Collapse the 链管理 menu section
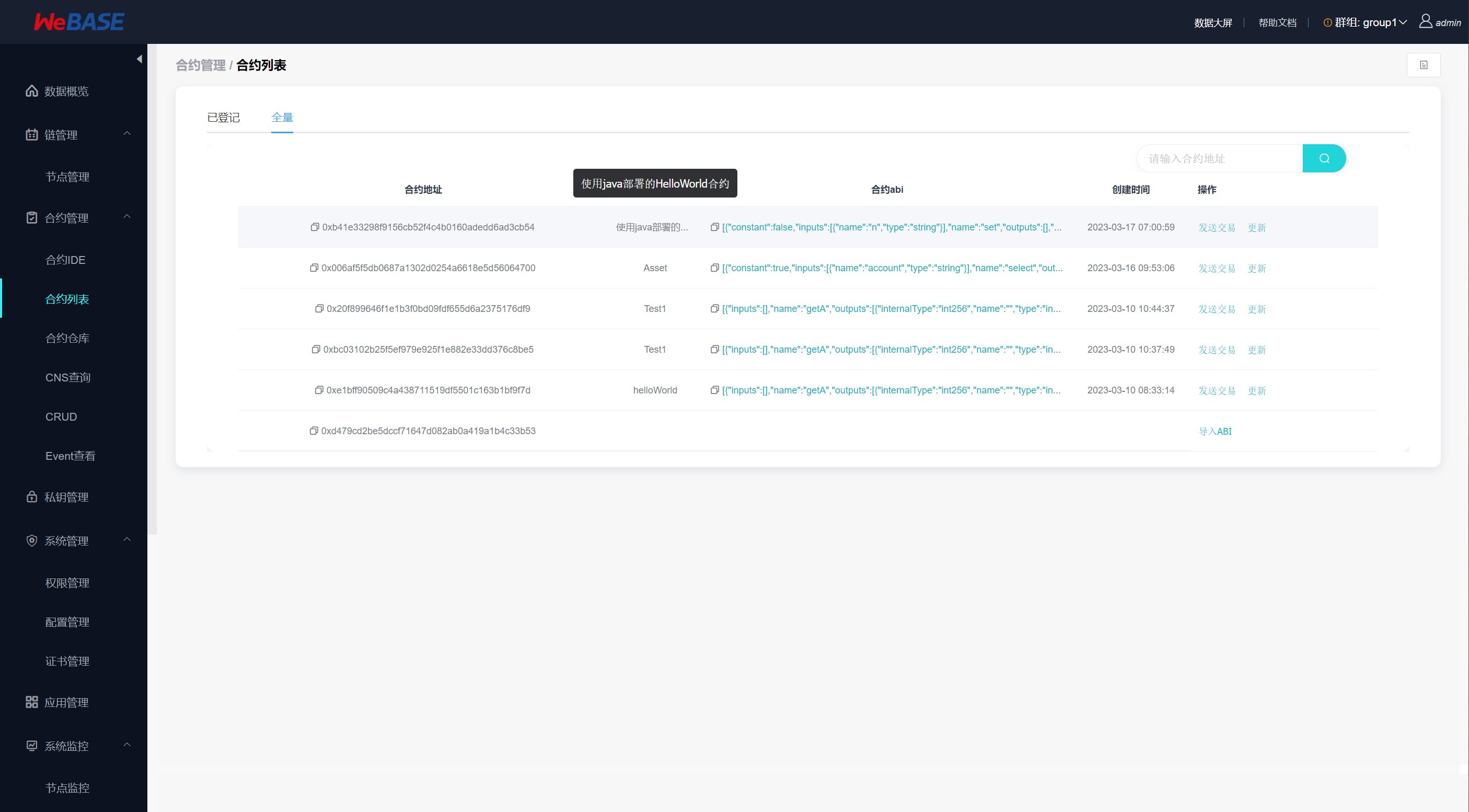 pyautogui.click(x=126, y=134)
